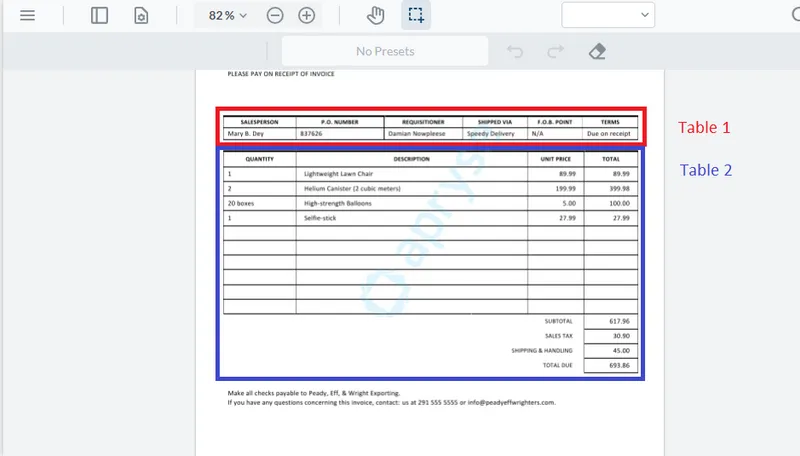Click the zoom out minus button
The image size is (800, 456).
point(275,15)
